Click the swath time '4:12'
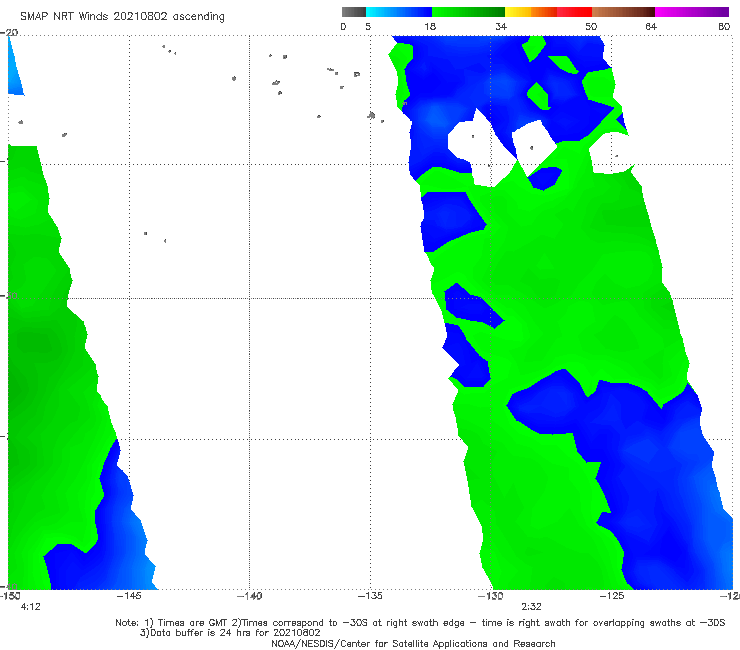The width and height of the screenshot is (740, 650). click(31, 607)
